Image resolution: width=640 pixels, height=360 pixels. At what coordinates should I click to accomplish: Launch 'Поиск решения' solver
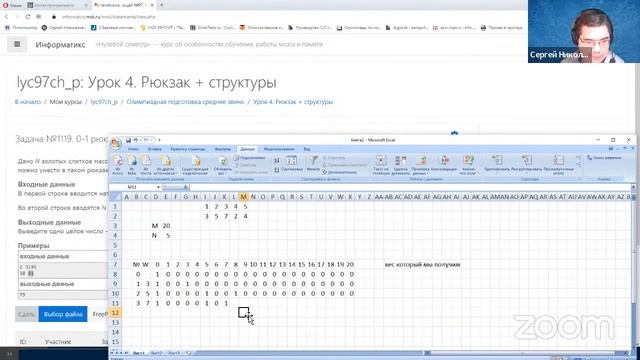click(x=604, y=158)
